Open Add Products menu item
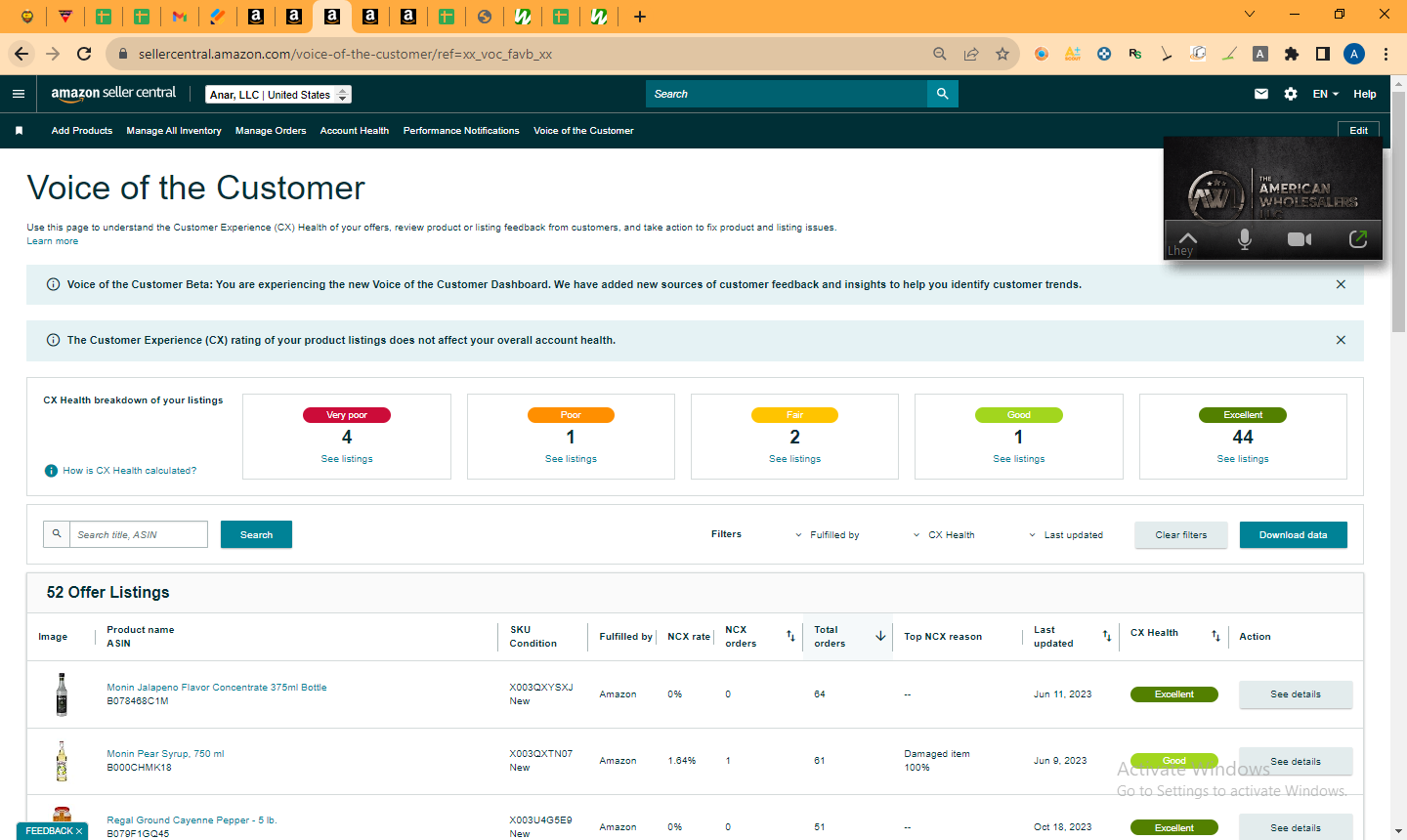The height and width of the screenshot is (840, 1407). point(82,131)
